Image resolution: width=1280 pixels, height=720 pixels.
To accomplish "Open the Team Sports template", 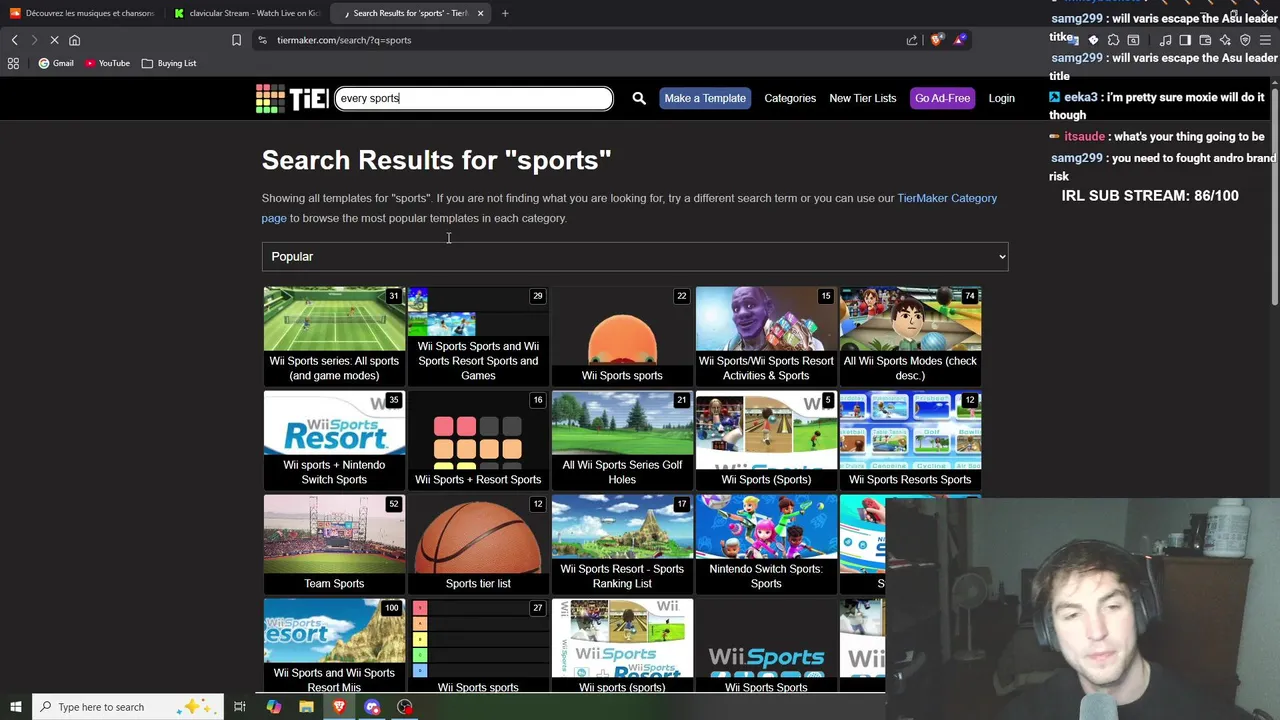I will coord(334,544).
